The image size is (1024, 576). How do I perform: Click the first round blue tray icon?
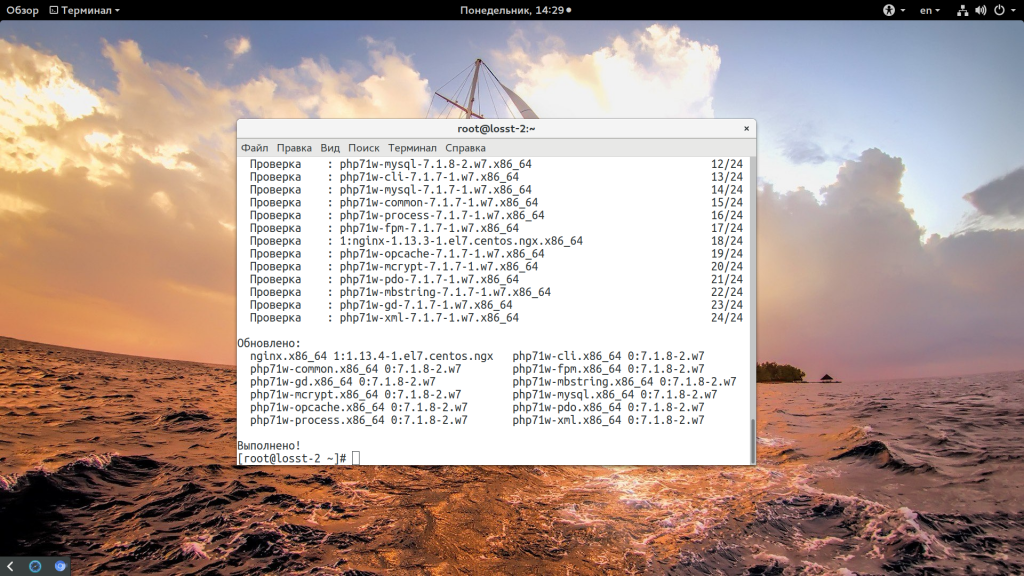coord(35,566)
